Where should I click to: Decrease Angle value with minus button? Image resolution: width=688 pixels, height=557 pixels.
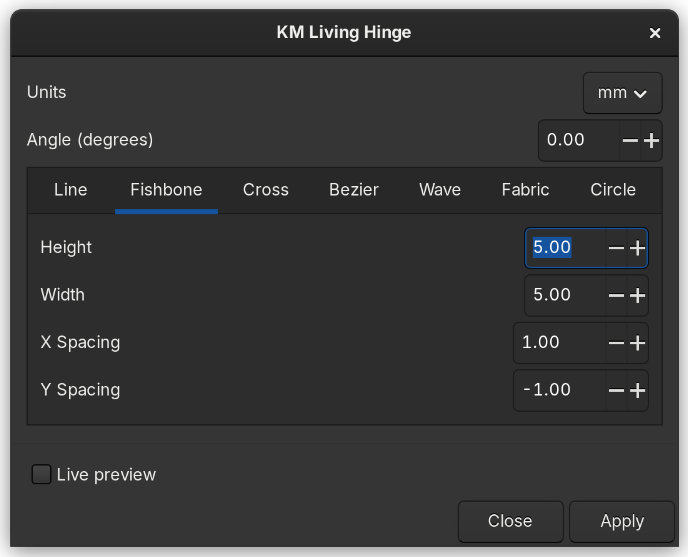point(630,141)
